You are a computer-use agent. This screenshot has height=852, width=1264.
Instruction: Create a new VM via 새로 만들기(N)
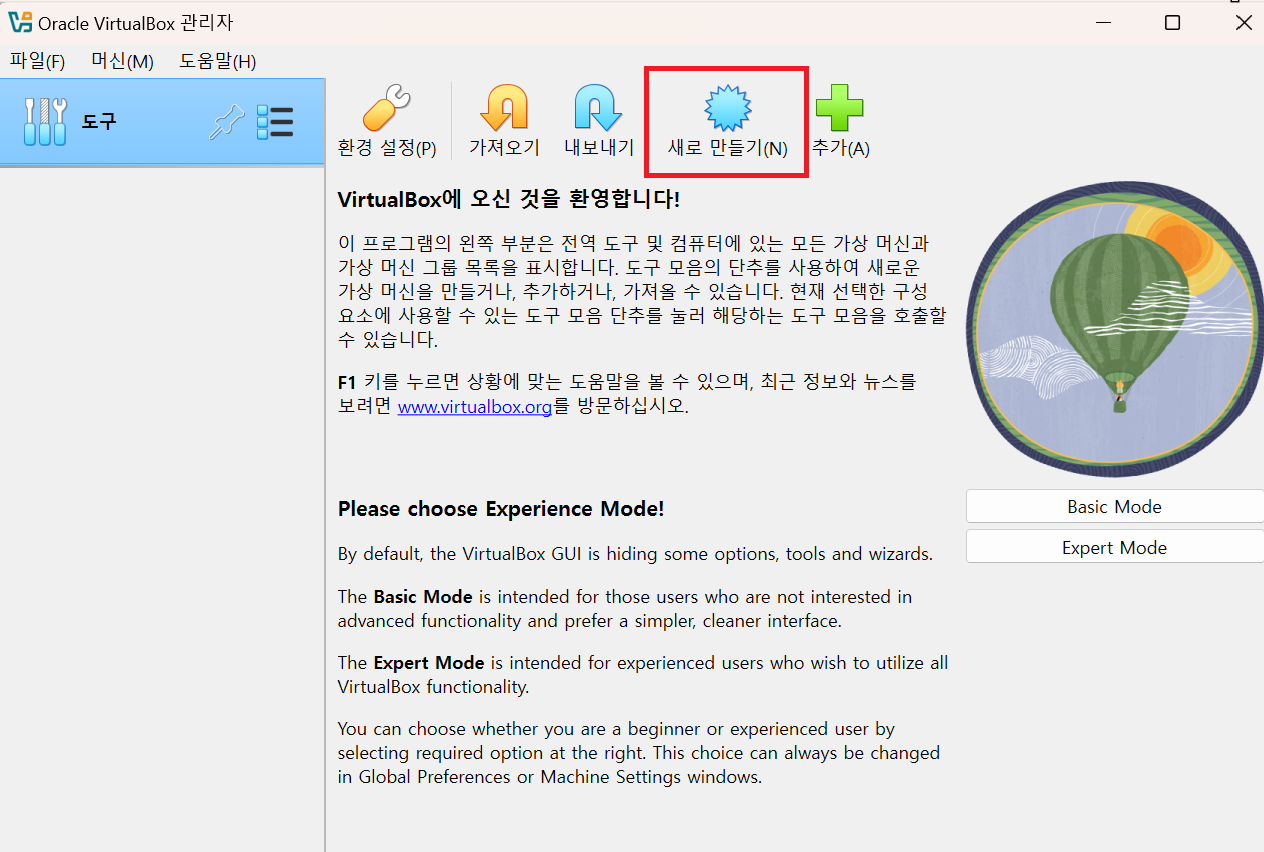coord(727,122)
